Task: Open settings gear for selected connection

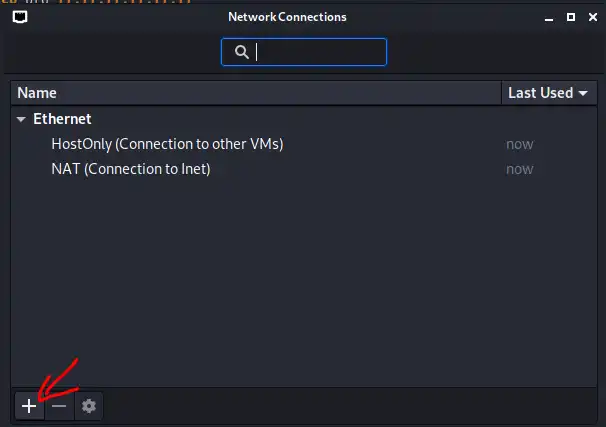Action: click(x=89, y=406)
